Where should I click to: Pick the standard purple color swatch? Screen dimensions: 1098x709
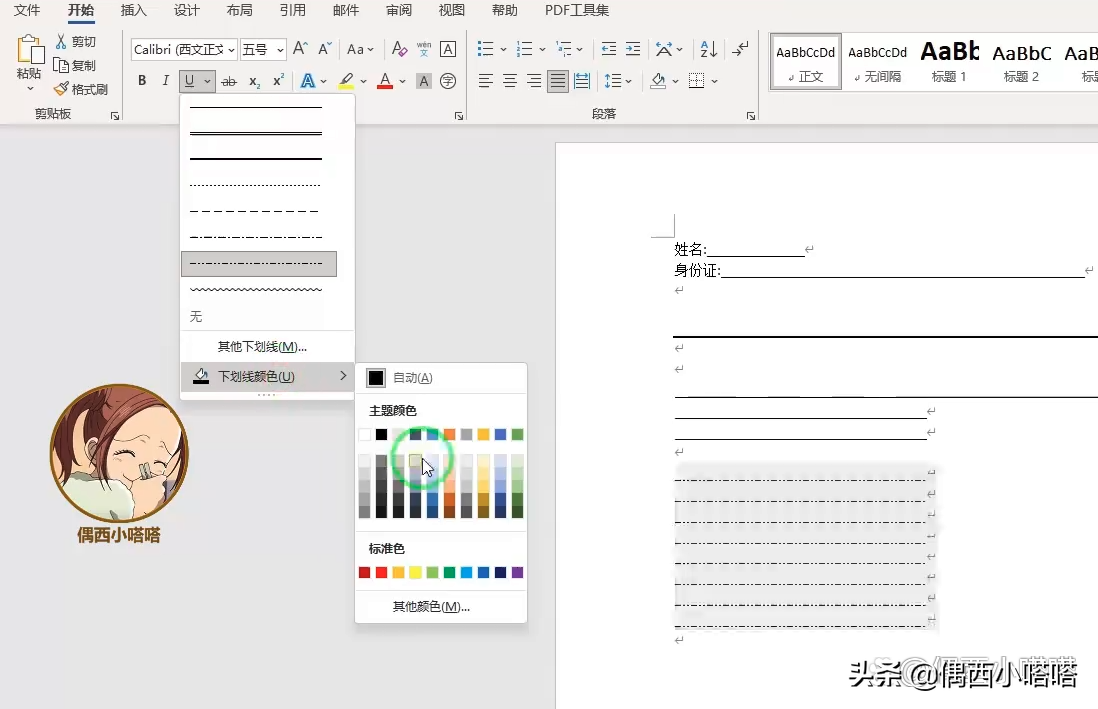pyautogui.click(x=517, y=572)
